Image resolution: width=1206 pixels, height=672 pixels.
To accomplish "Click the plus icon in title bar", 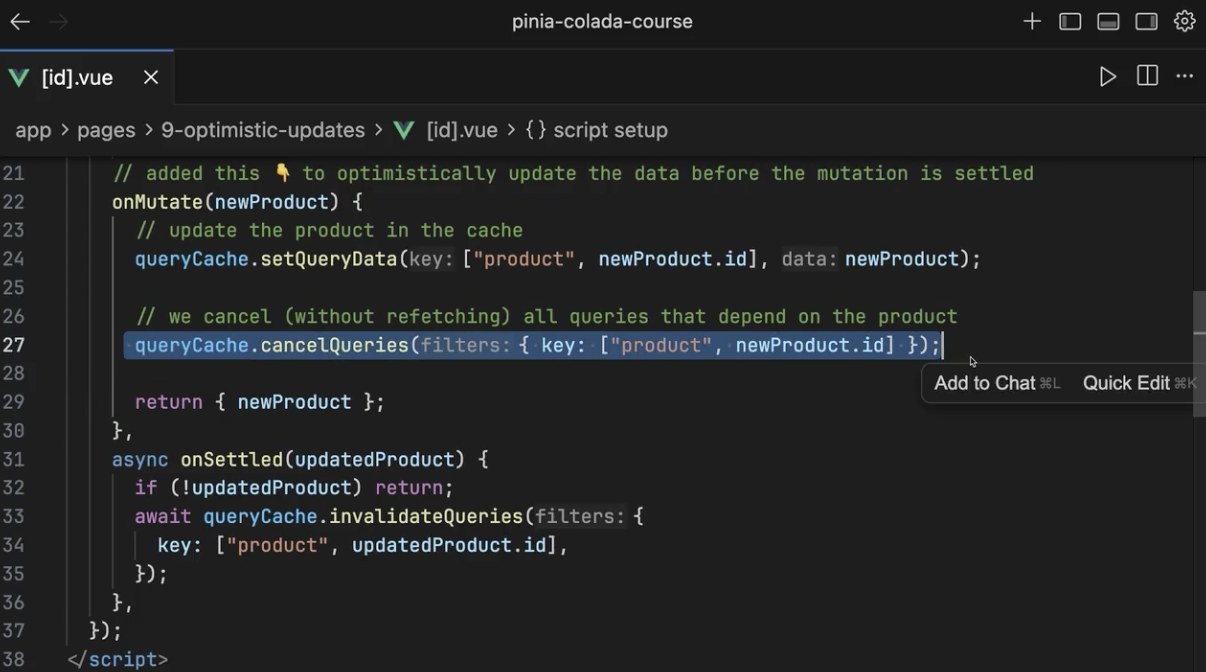I will coord(1032,22).
